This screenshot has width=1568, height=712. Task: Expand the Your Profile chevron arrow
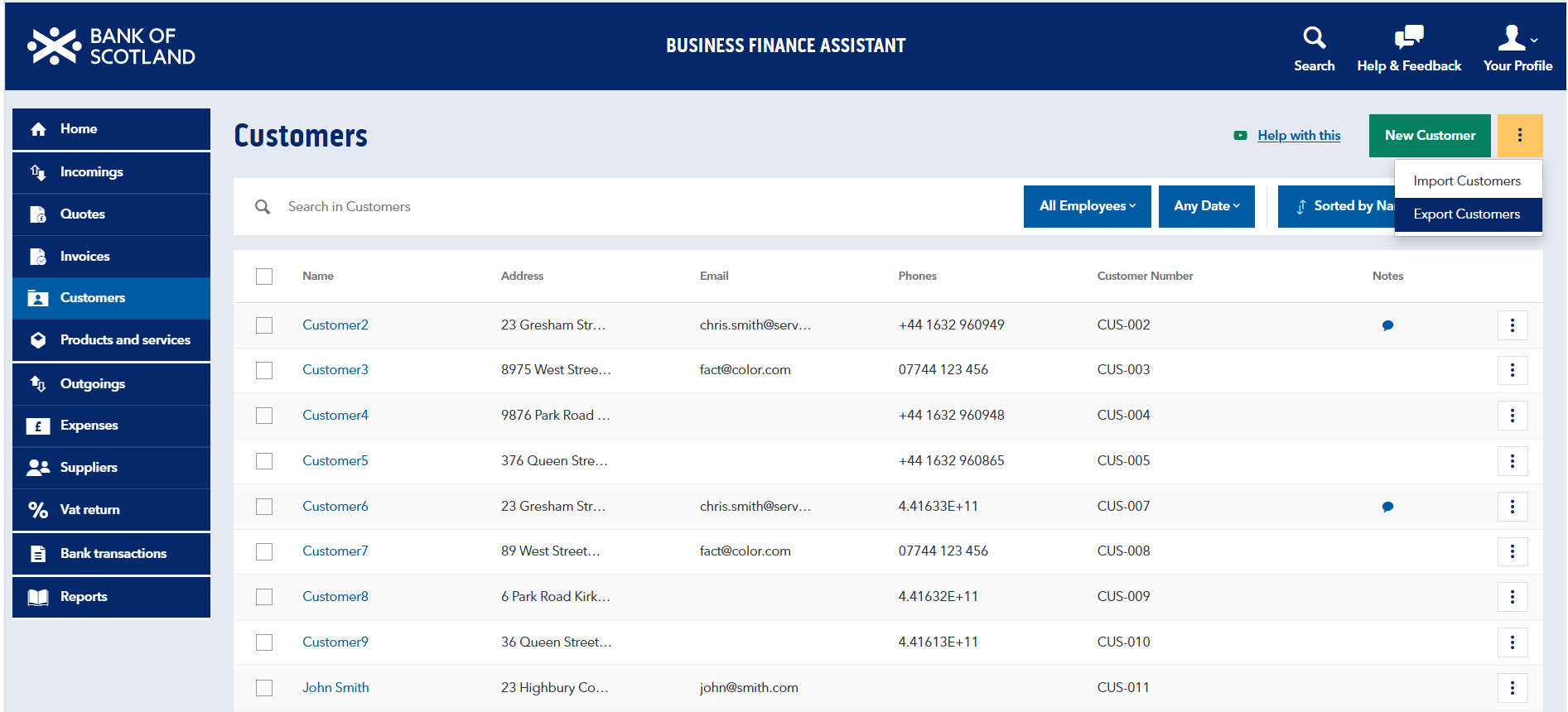click(x=1534, y=40)
